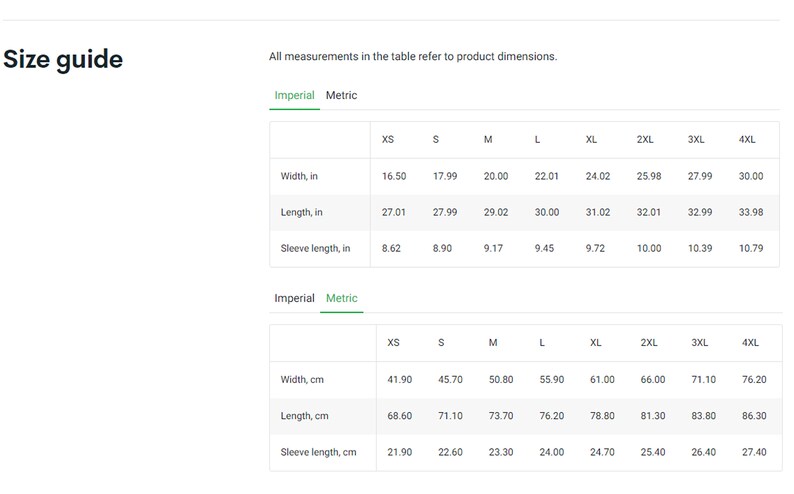The height and width of the screenshot is (494, 794).
Task: Click the 81.30 length value
Action: [x=653, y=416]
